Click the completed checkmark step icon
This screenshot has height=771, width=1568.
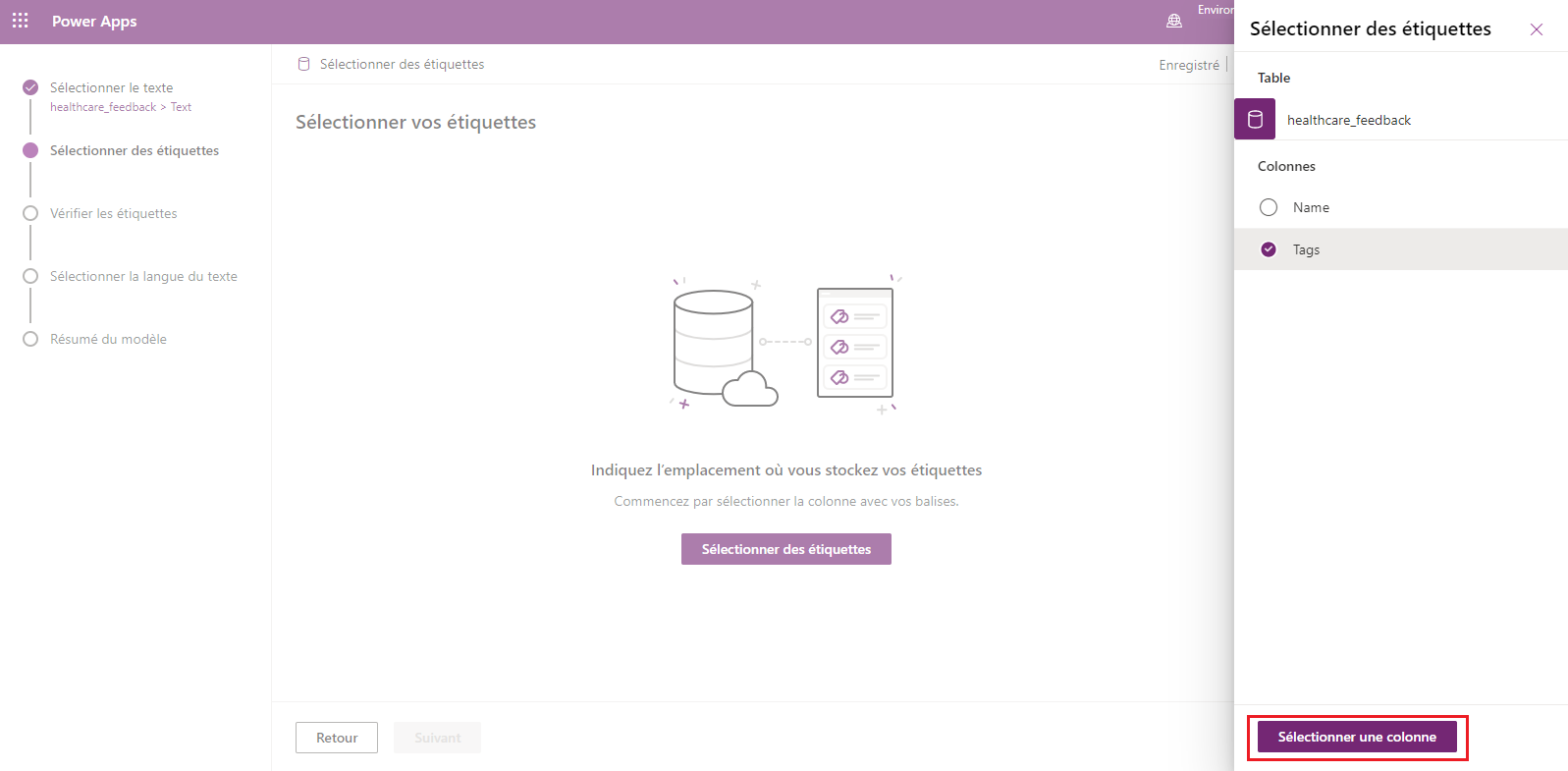point(30,87)
